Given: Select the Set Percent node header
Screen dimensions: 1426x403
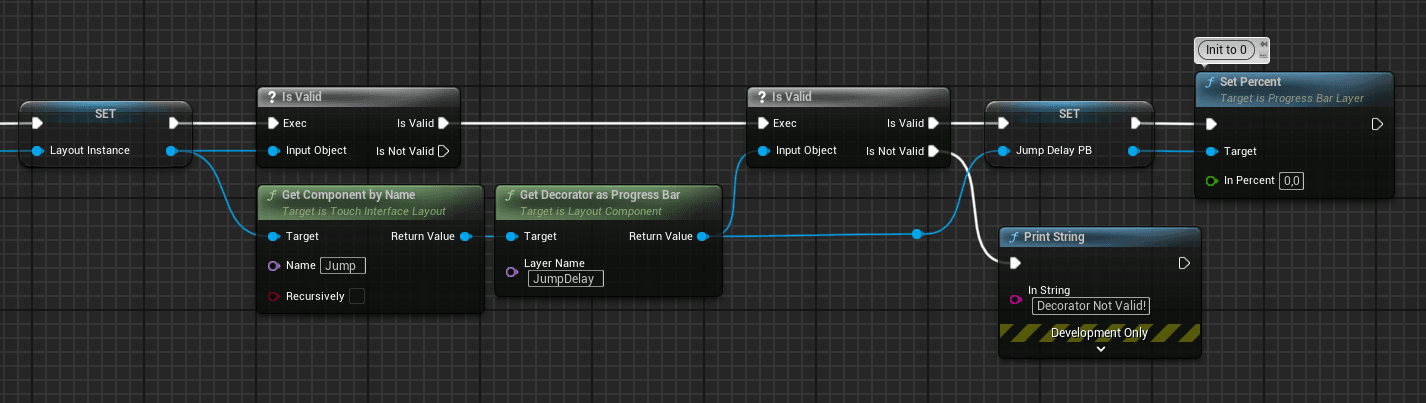Looking at the screenshot, I should [x=1294, y=89].
